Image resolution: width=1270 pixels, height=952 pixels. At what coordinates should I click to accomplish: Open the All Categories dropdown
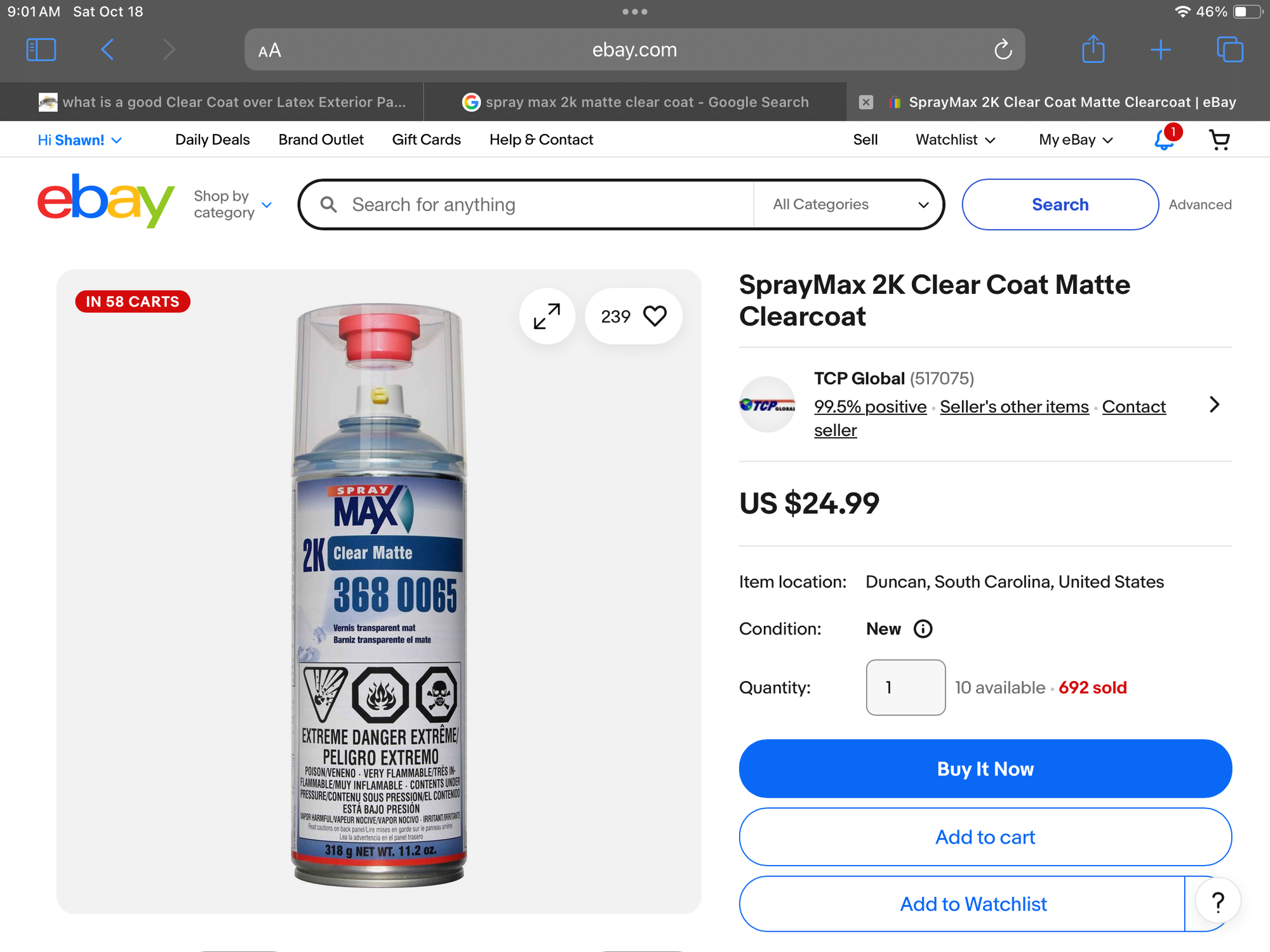[850, 204]
